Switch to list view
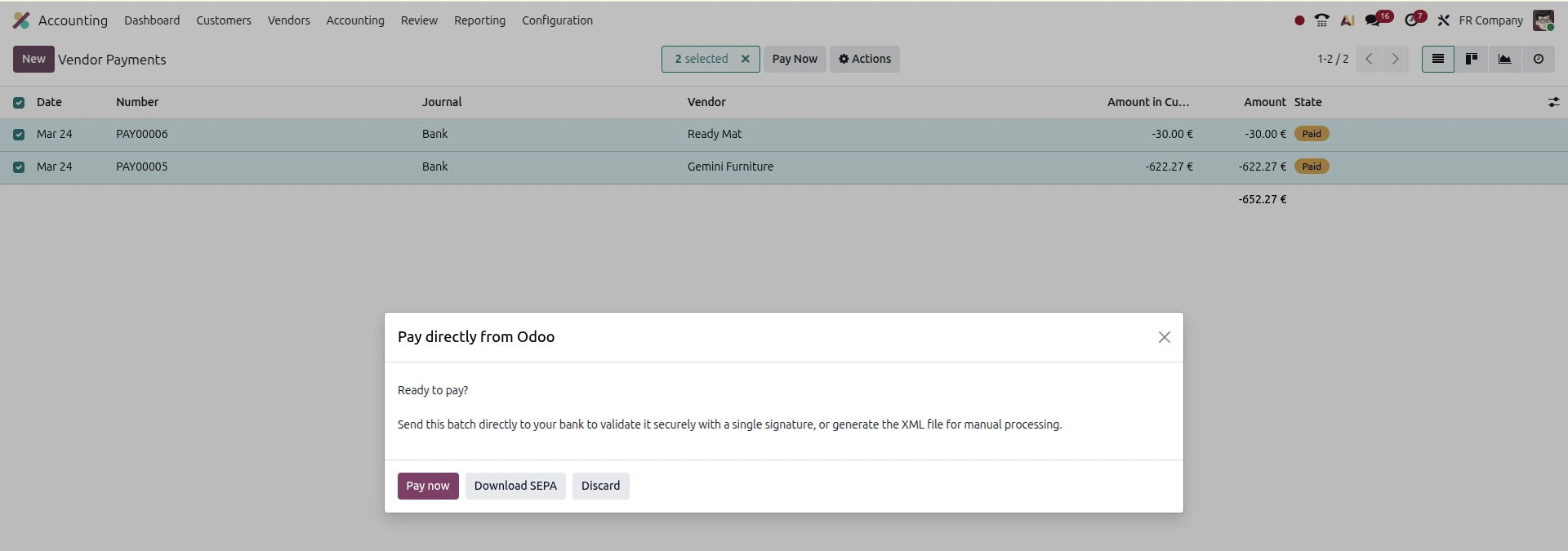 [x=1438, y=59]
